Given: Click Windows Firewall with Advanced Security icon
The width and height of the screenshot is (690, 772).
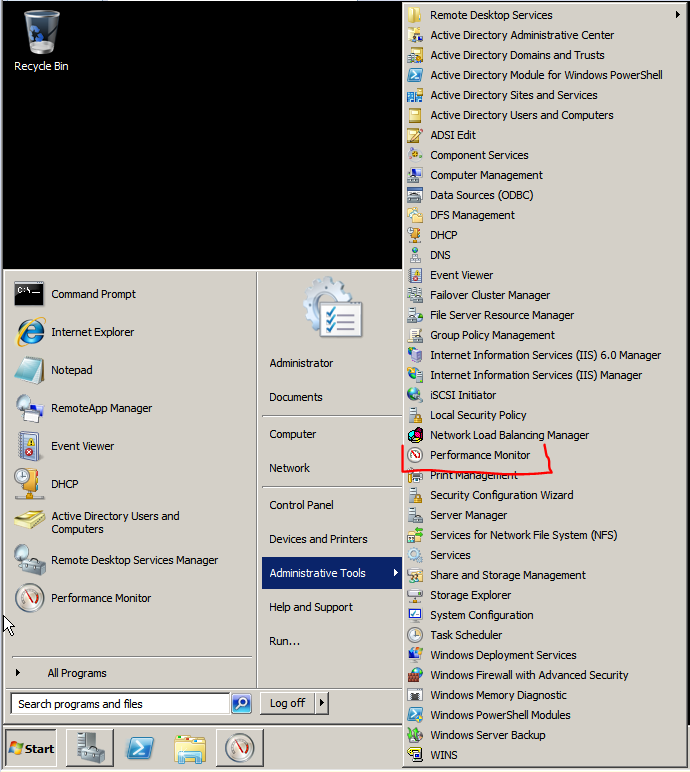Looking at the screenshot, I should coord(415,675).
